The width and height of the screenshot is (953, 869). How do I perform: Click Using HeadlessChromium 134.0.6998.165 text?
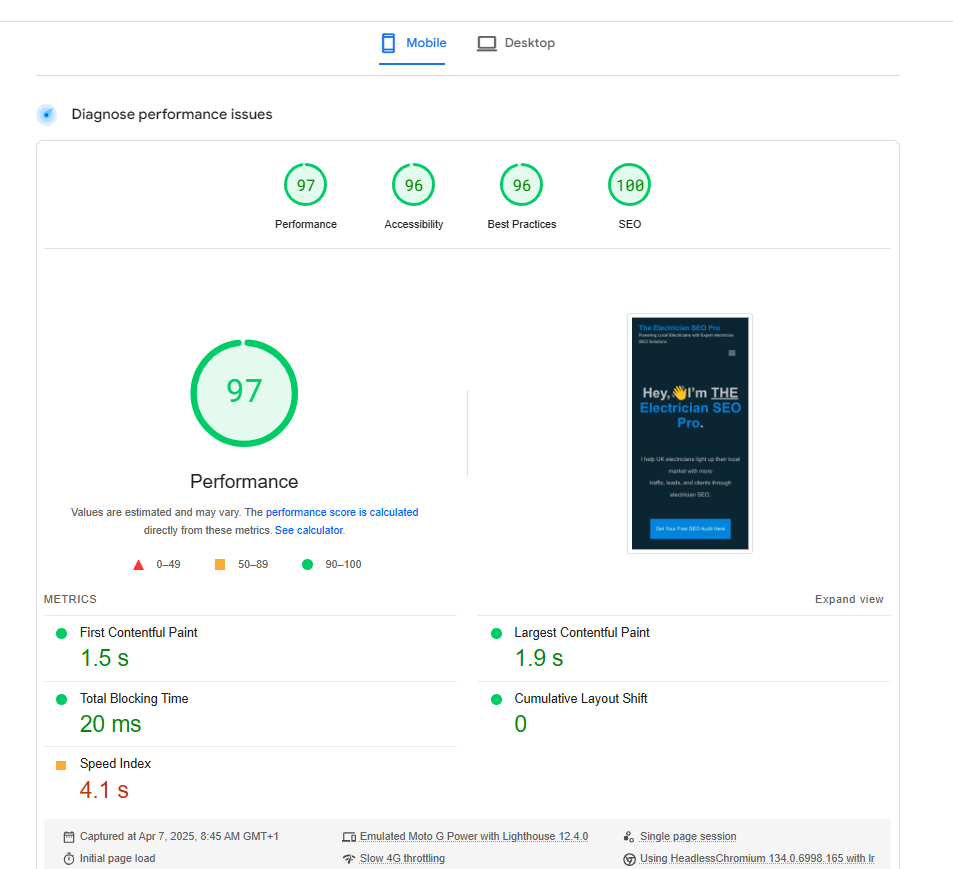[x=757, y=858]
